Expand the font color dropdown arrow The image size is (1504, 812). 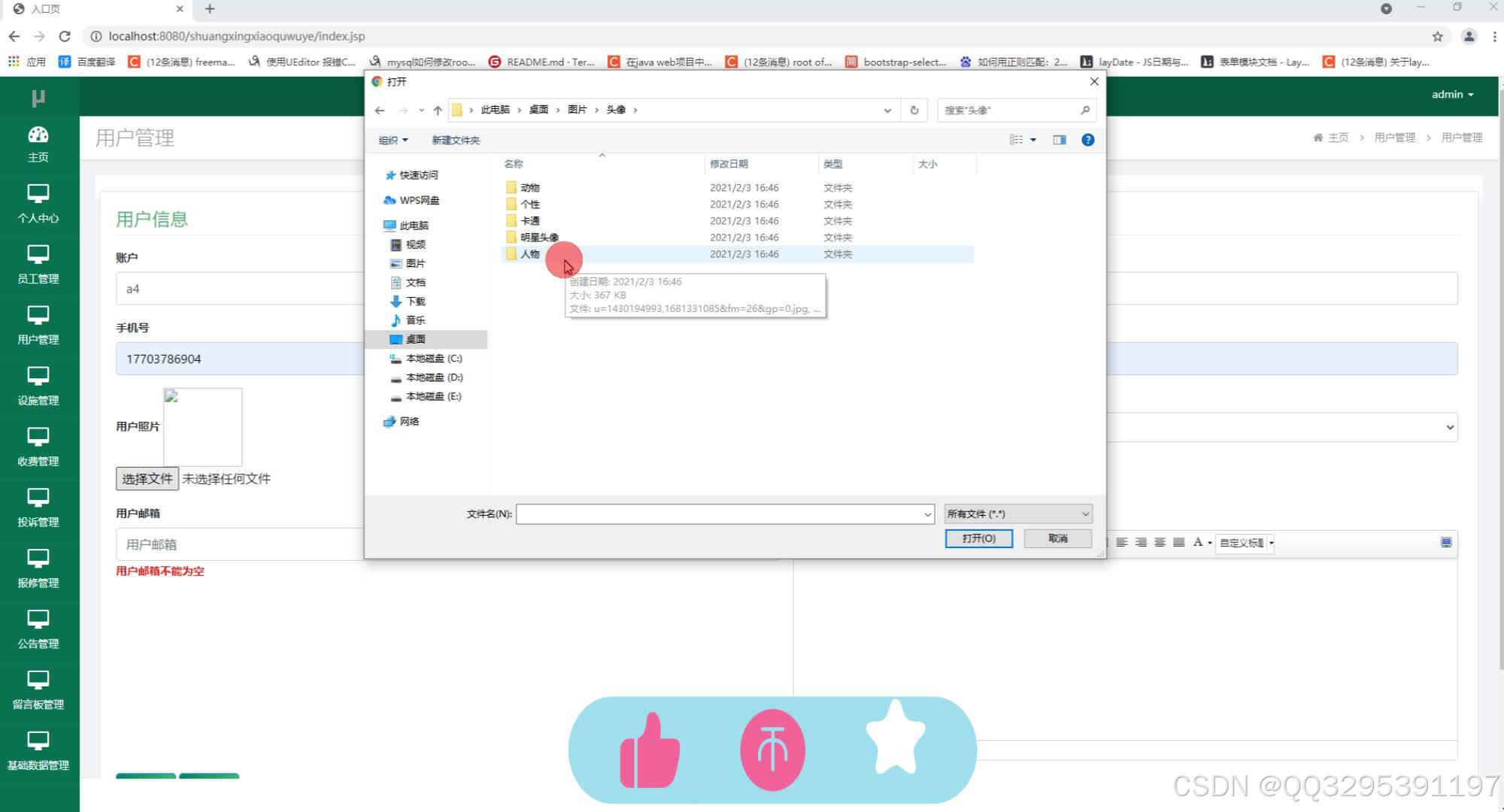[1210, 543]
